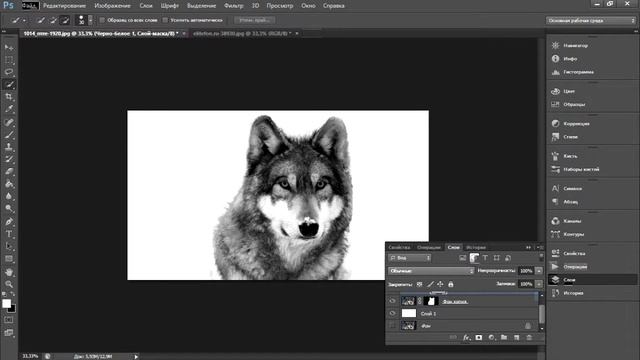Delete layer with trash icon

(x=529, y=338)
